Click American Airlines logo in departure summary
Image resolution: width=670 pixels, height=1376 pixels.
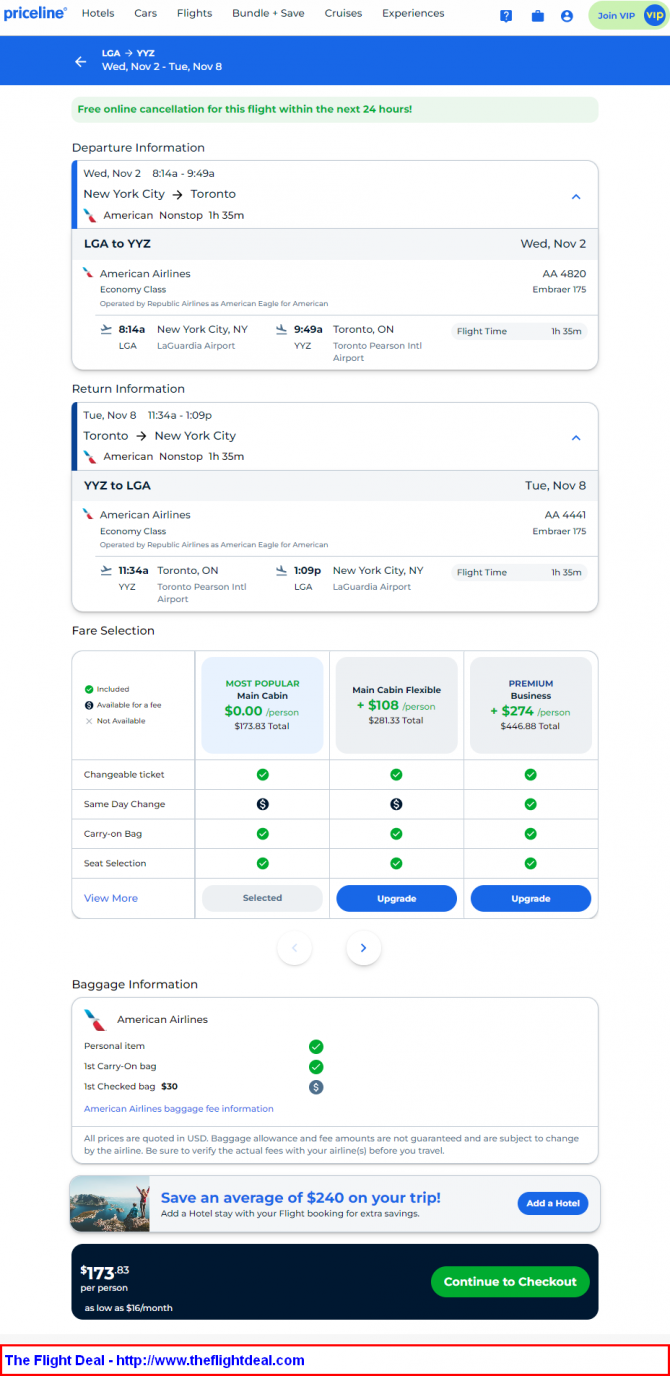90,215
